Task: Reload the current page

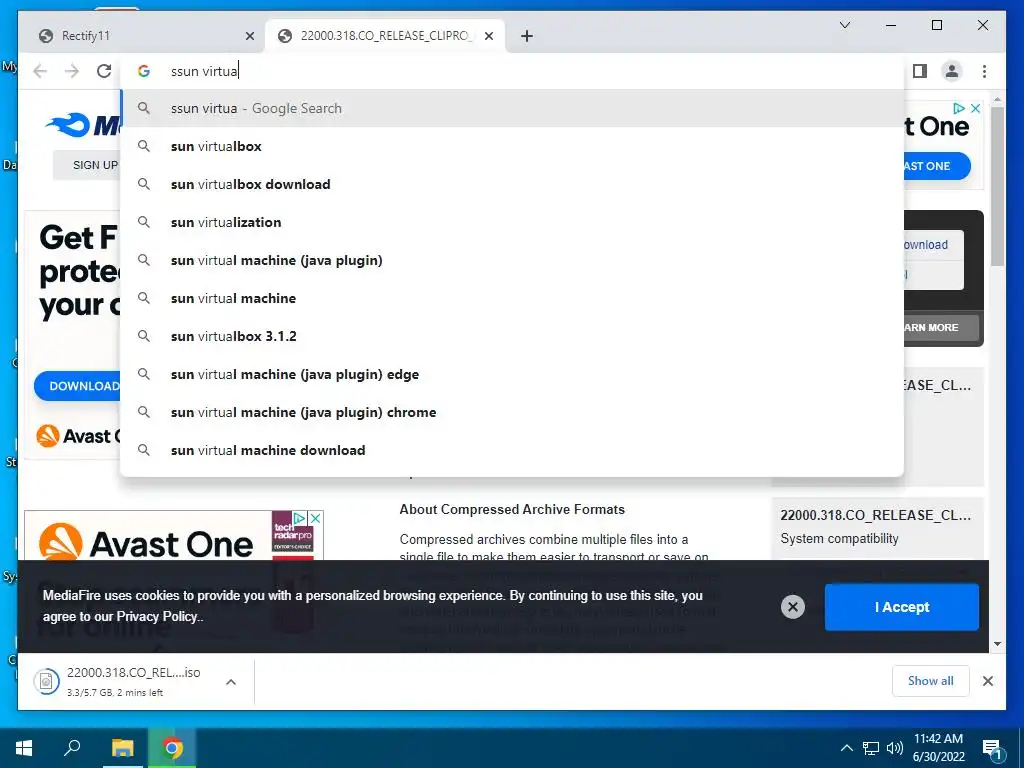Action: pos(104,71)
